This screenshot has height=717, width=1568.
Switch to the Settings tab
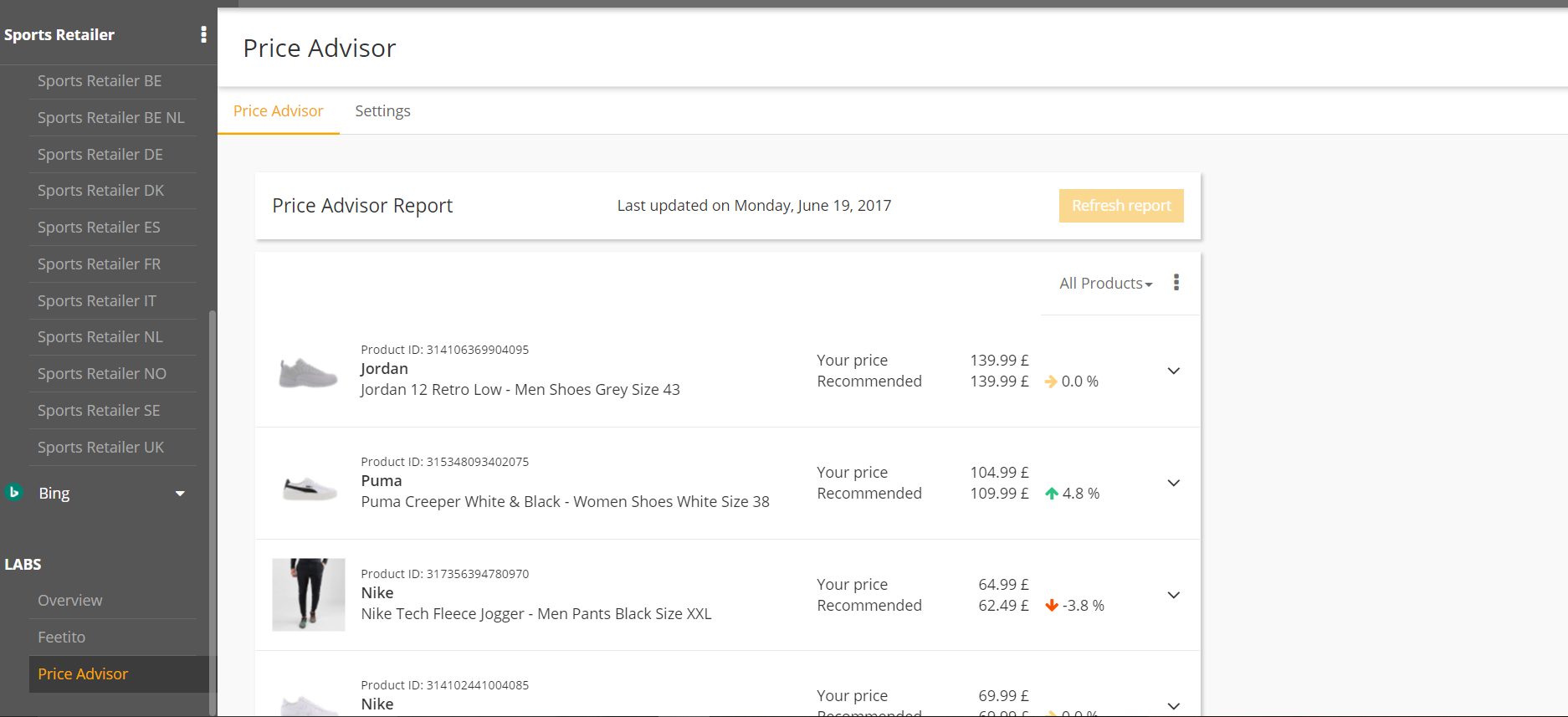click(x=382, y=111)
